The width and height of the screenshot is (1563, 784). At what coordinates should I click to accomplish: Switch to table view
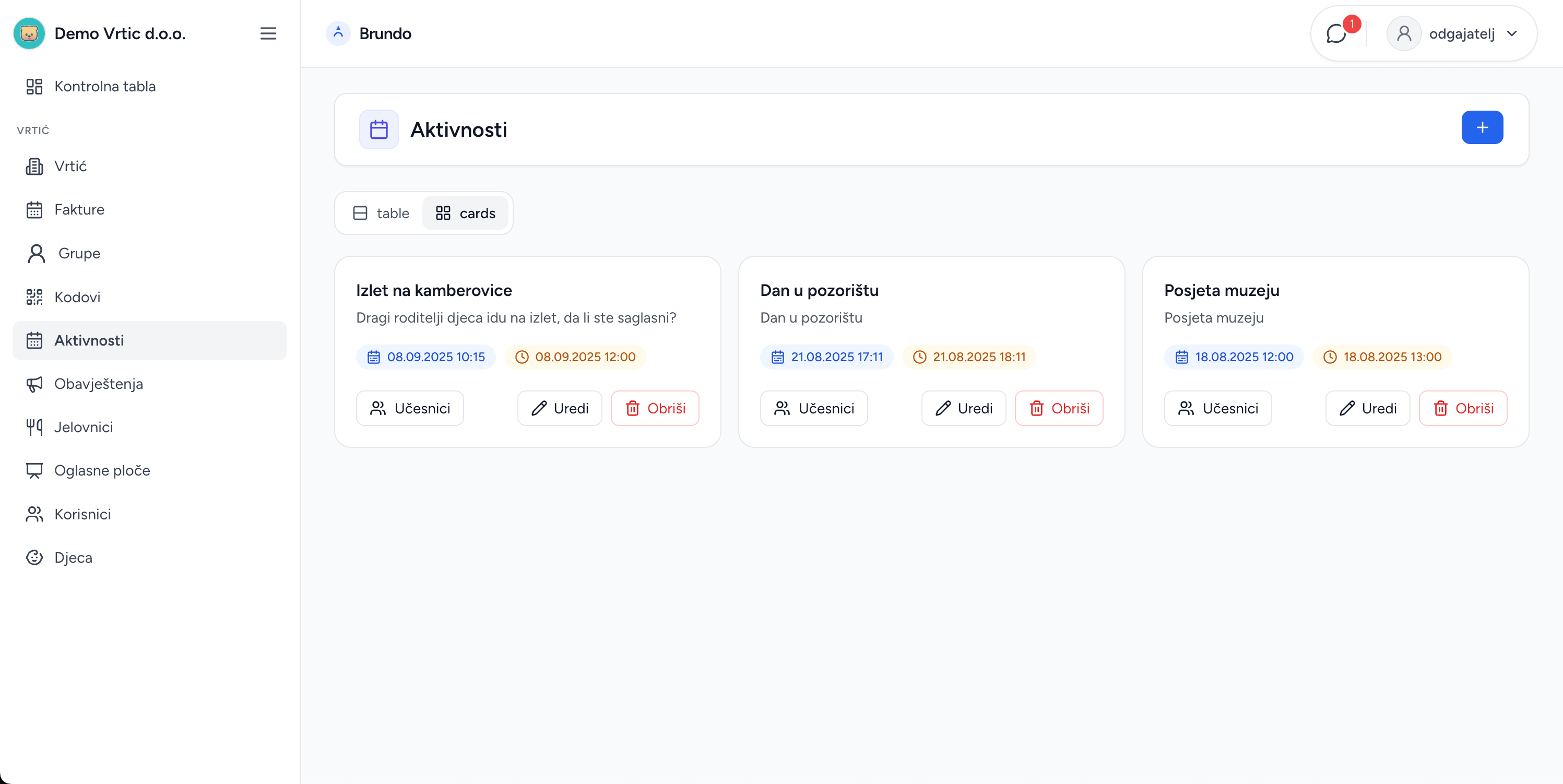coord(381,213)
